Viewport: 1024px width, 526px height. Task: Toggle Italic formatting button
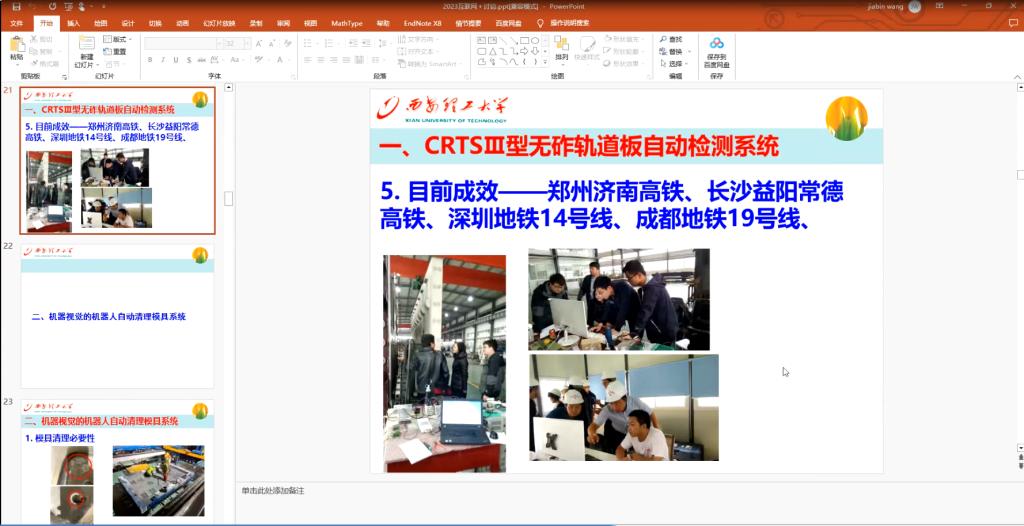[163, 60]
